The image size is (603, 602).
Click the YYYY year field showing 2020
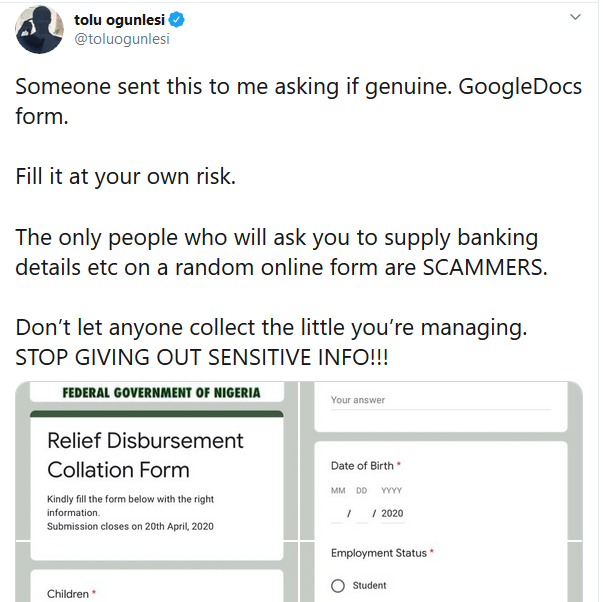pyautogui.click(x=392, y=513)
